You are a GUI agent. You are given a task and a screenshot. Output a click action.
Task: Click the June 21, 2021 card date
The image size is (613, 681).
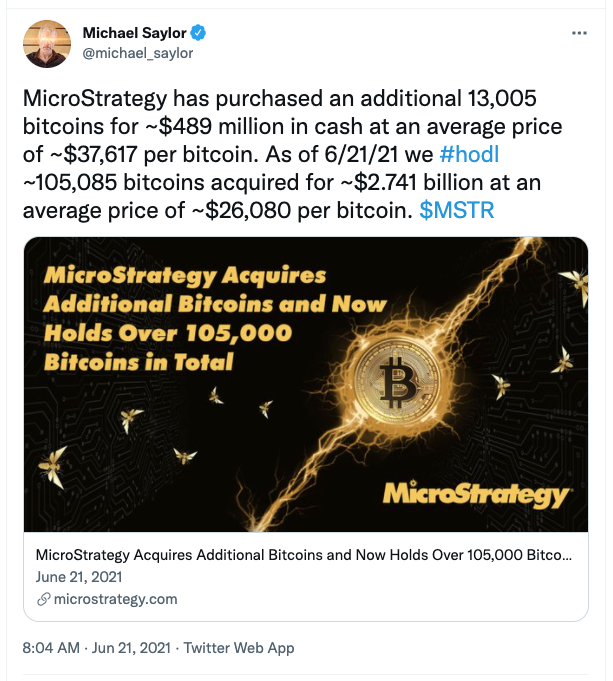[78, 577]
